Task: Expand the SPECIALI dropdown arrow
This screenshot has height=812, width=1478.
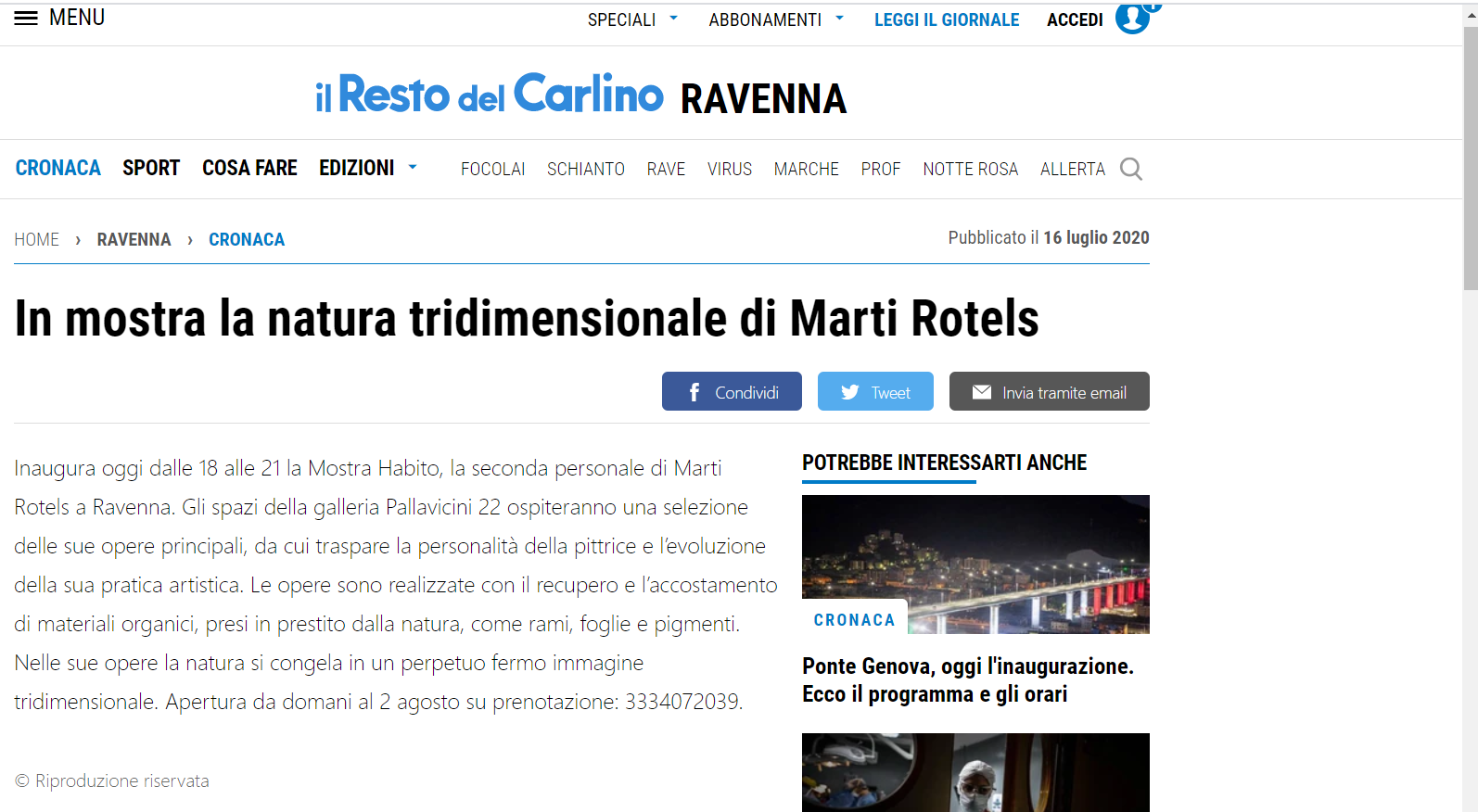Action: [673, 18]
